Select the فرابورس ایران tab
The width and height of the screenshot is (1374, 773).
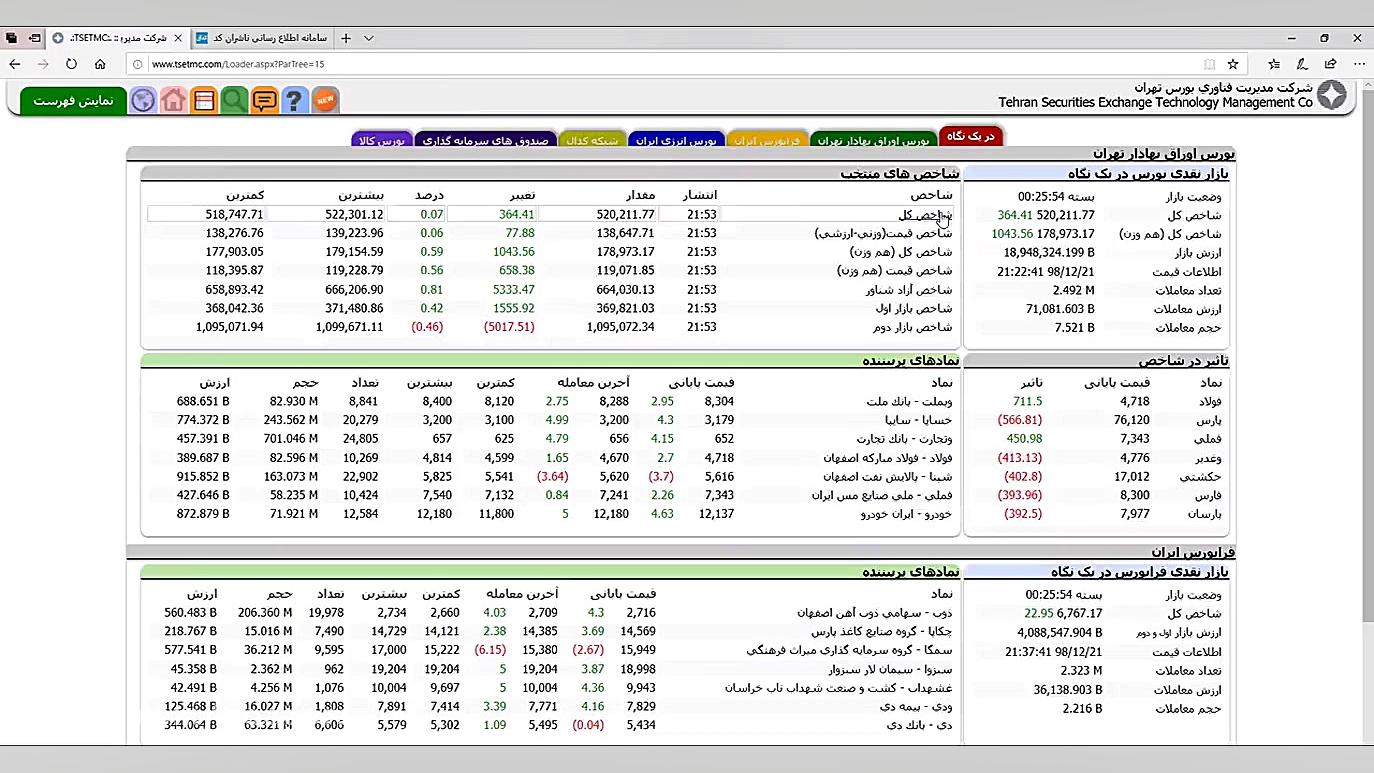point(766,140)
